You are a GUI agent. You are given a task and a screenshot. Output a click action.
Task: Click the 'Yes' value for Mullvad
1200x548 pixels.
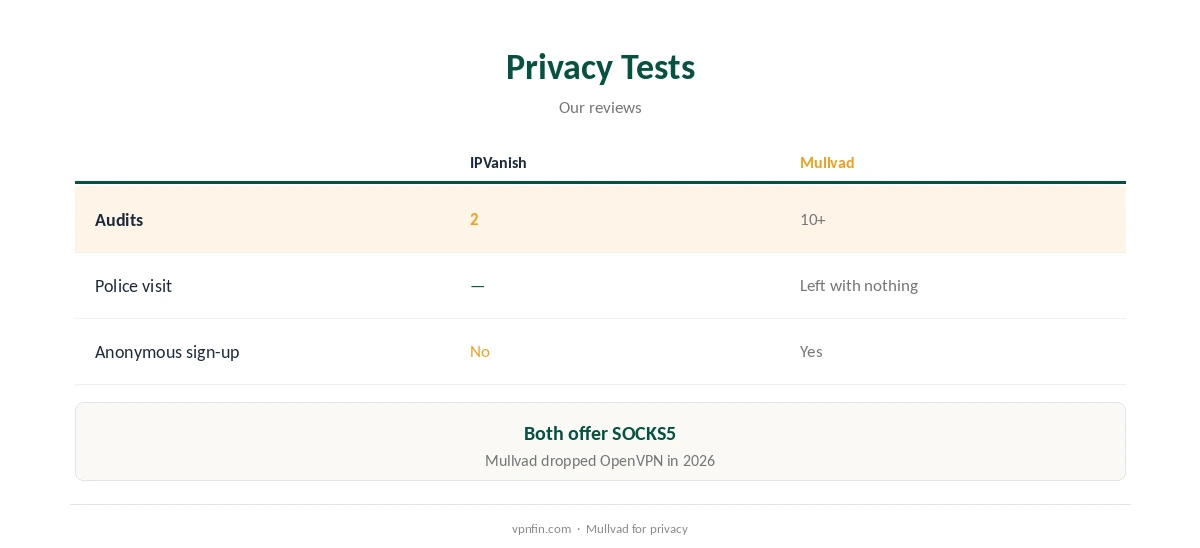coord(811,351)
